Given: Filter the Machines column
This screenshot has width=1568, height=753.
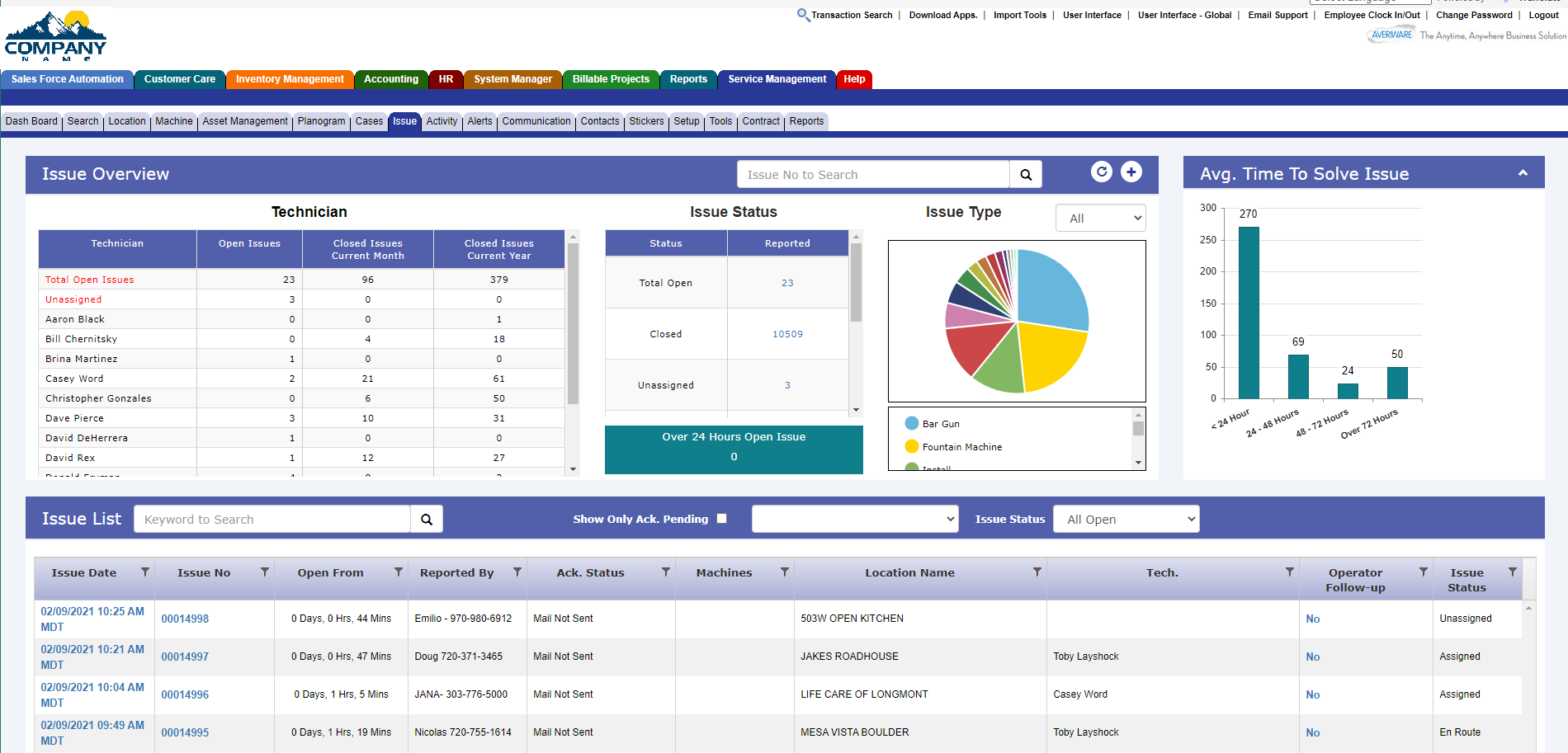Looking at the screenshot, I should click(x=785, y=572).
